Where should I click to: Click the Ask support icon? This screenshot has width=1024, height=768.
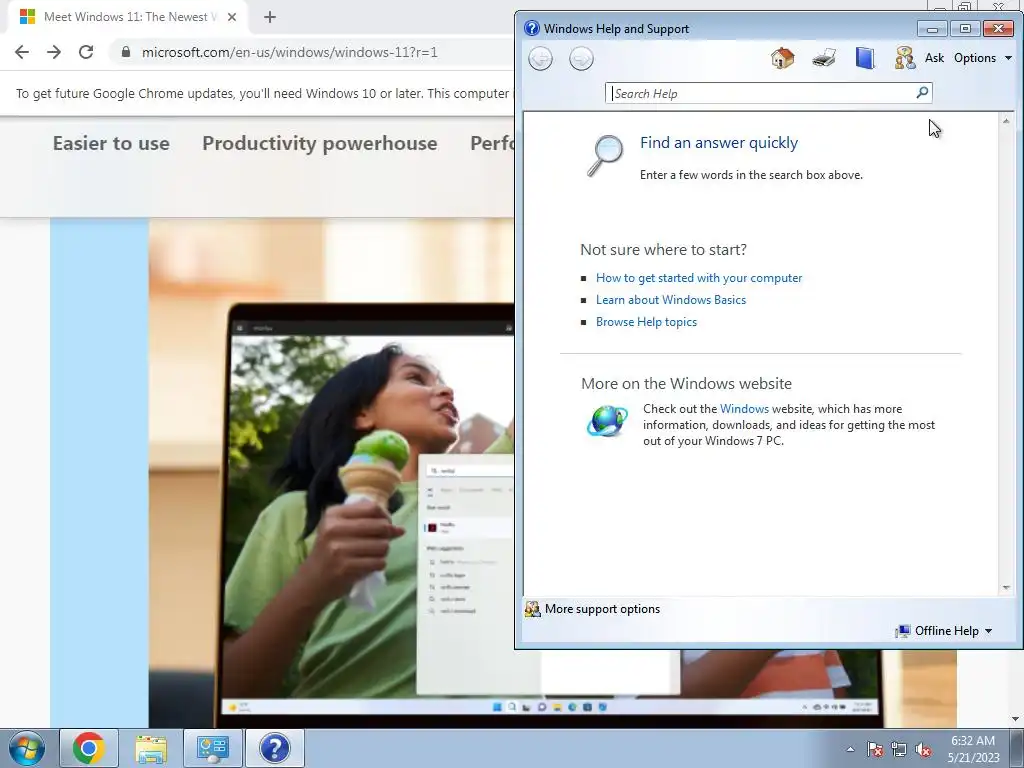click(x=904, y=58)
